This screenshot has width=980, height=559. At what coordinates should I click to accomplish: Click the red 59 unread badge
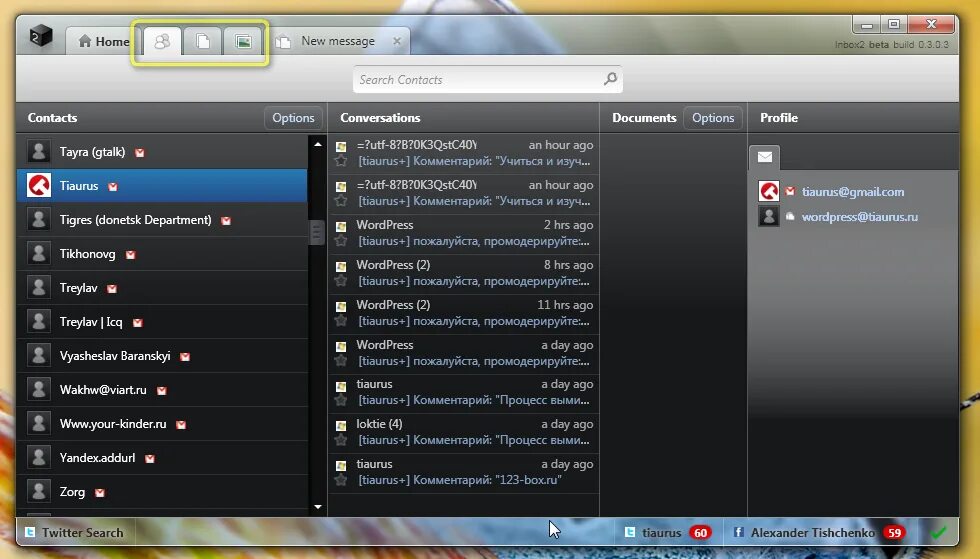pos(894,533)
